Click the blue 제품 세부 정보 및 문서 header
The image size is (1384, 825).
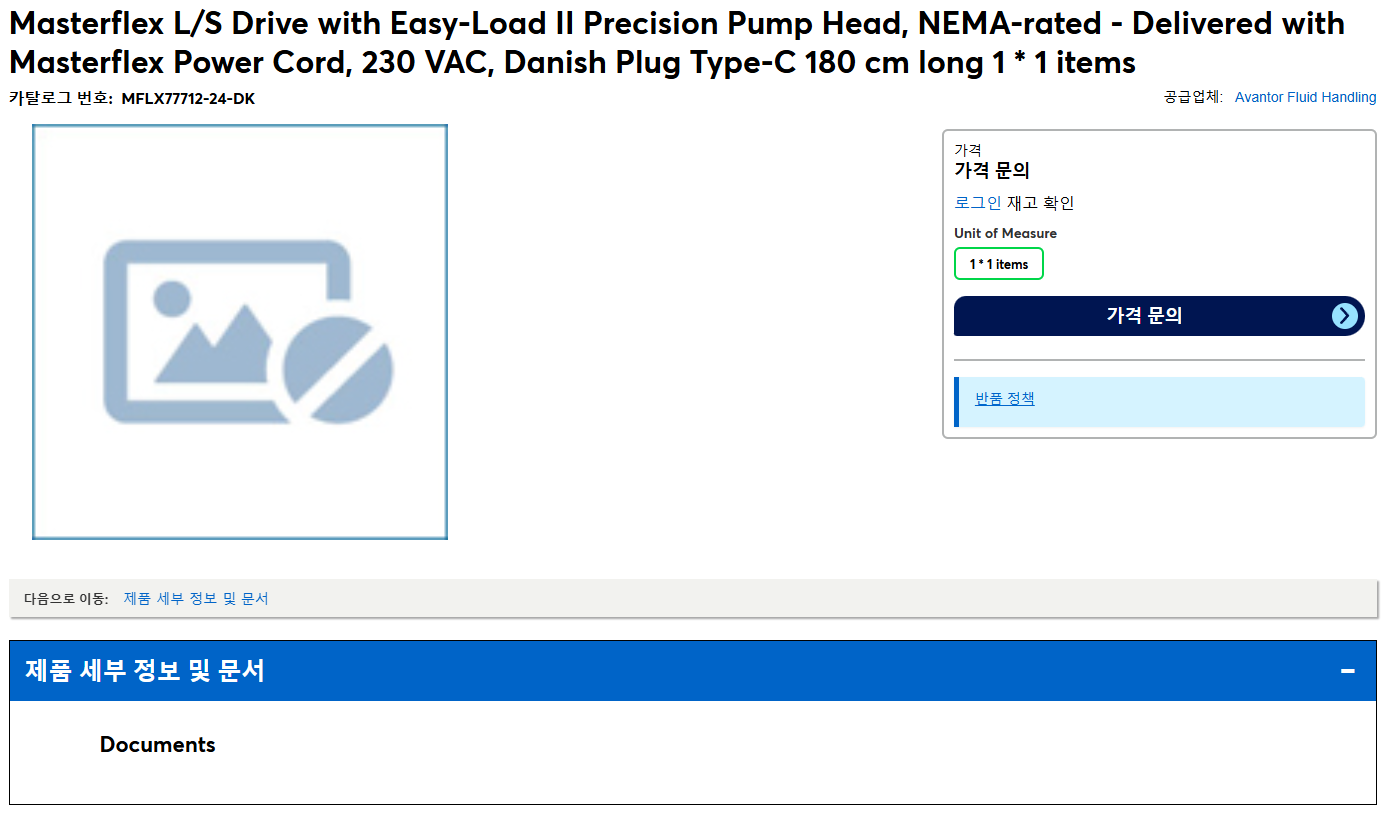[693, 671]
